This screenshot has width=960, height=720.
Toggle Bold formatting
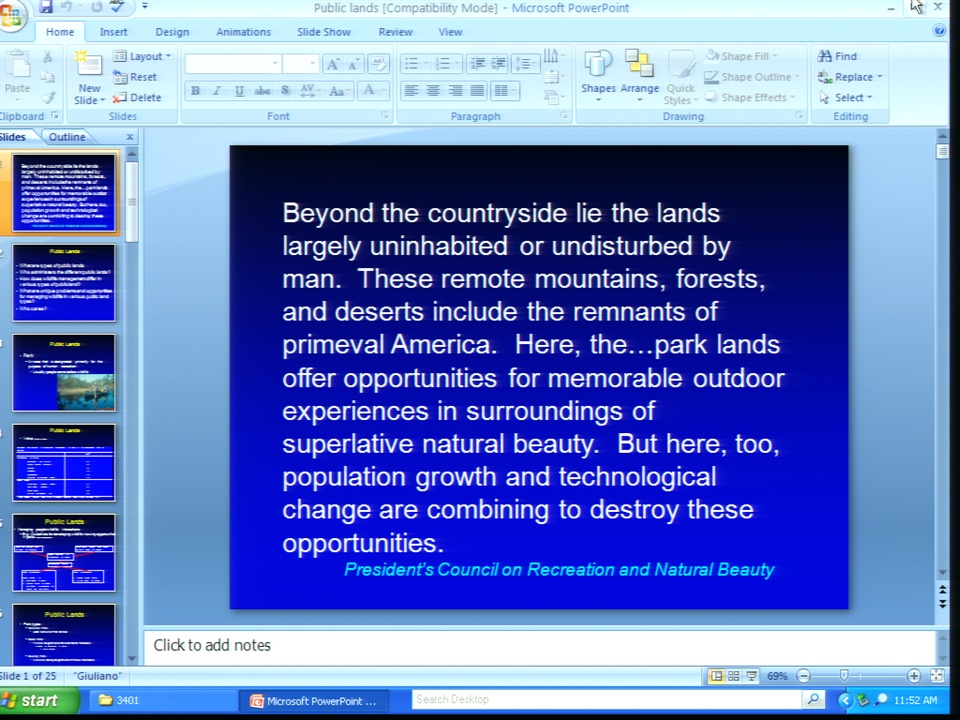[x=195, y=91]
